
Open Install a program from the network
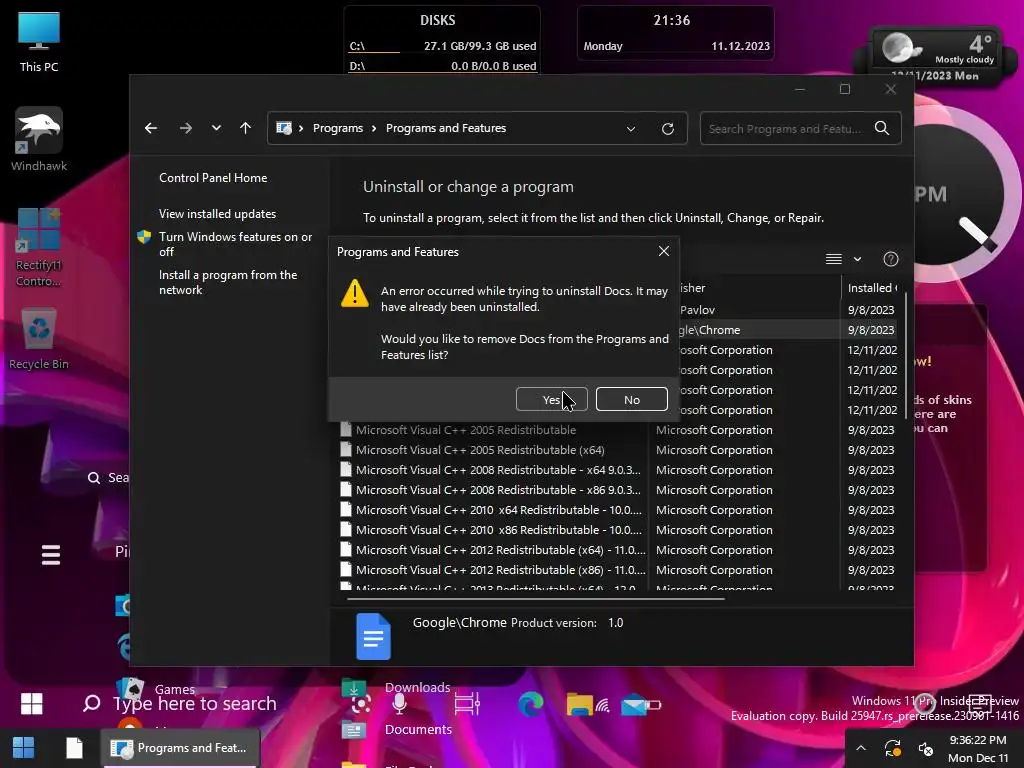click(228, 282)
